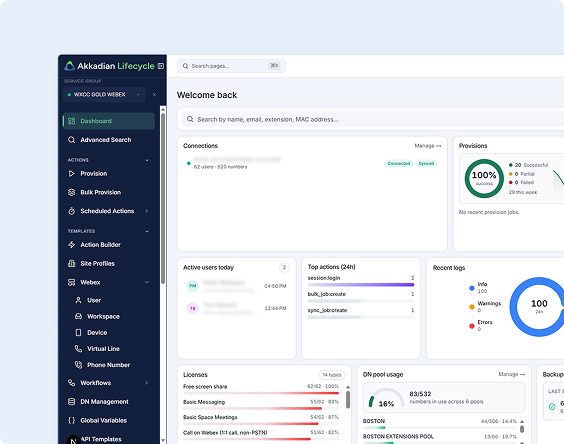Click the Free screen share license row
The height and width of the screenshot is (444, 564).
click(261, 389)
